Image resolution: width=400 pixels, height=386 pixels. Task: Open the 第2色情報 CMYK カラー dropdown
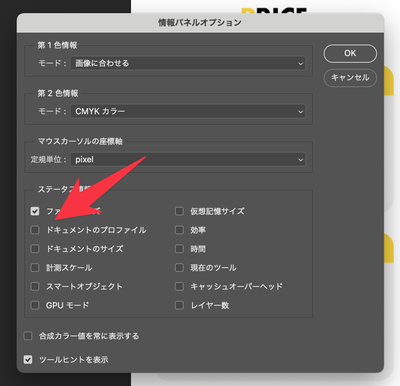click(188, 111)
